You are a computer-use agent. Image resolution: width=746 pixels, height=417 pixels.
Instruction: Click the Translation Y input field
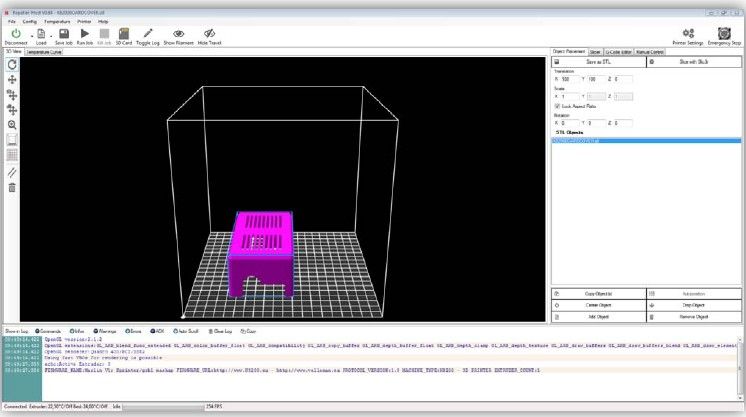click(596, 79)
